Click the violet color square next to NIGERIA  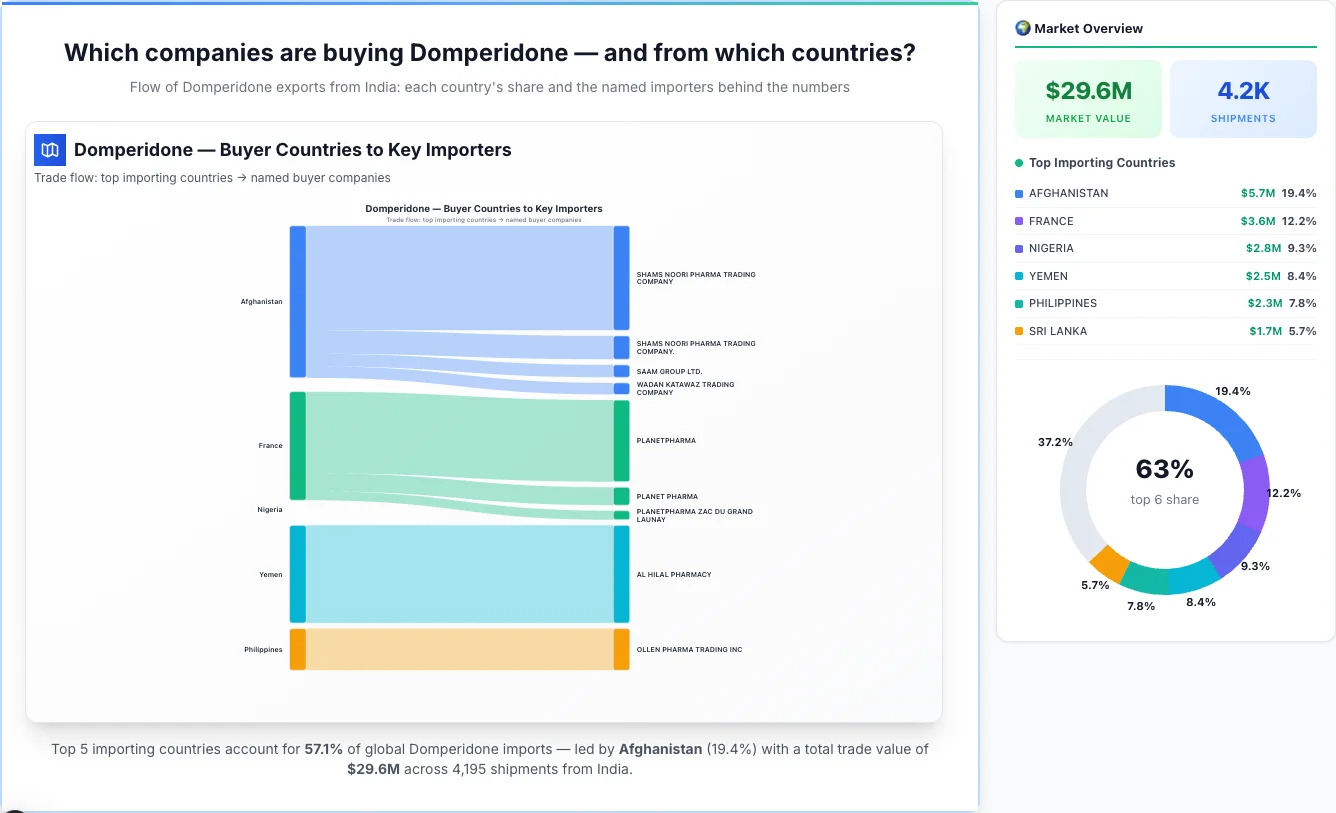[x=1021, y=248]
